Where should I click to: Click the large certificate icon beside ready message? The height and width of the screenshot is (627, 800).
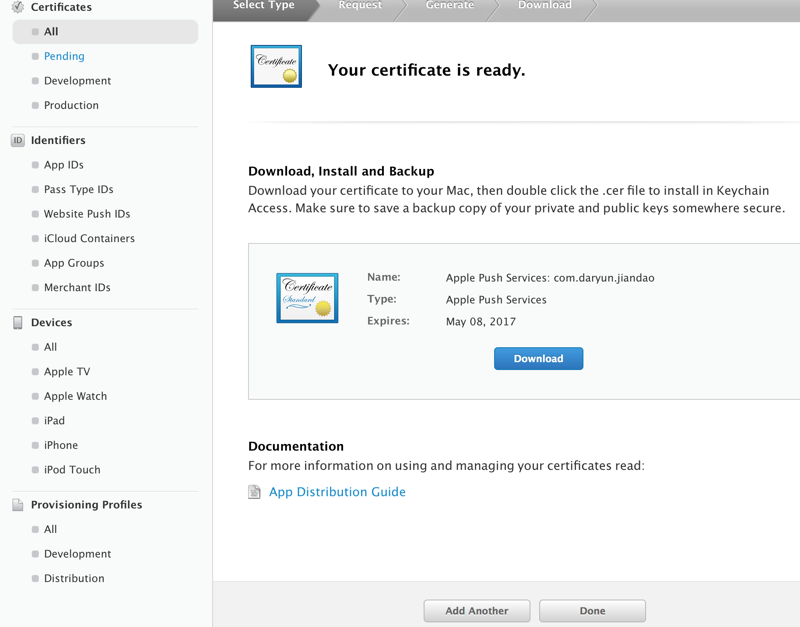pyautogui.click(x=276, y=66)
